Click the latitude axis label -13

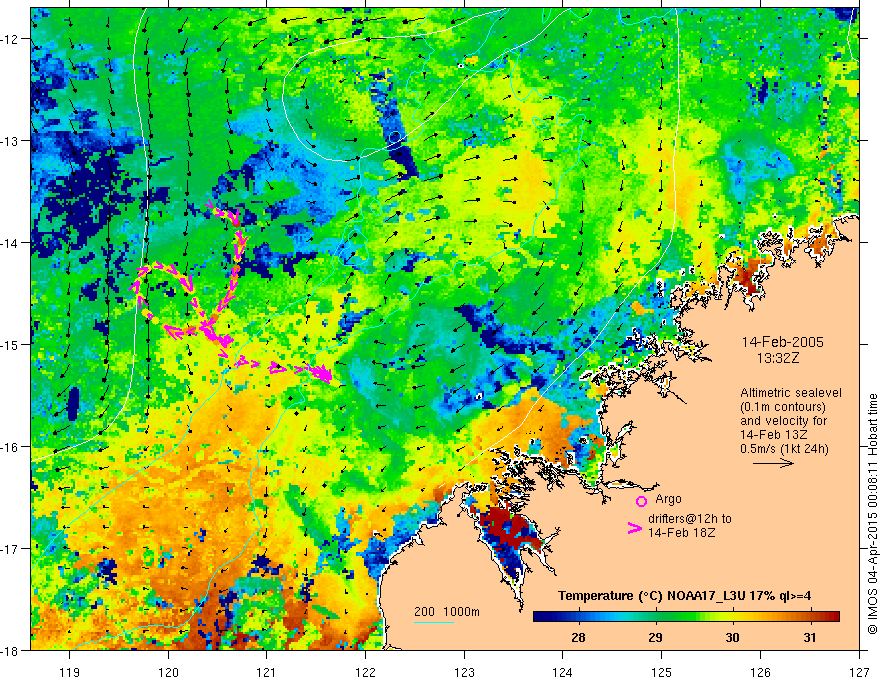tap(11, 141)
